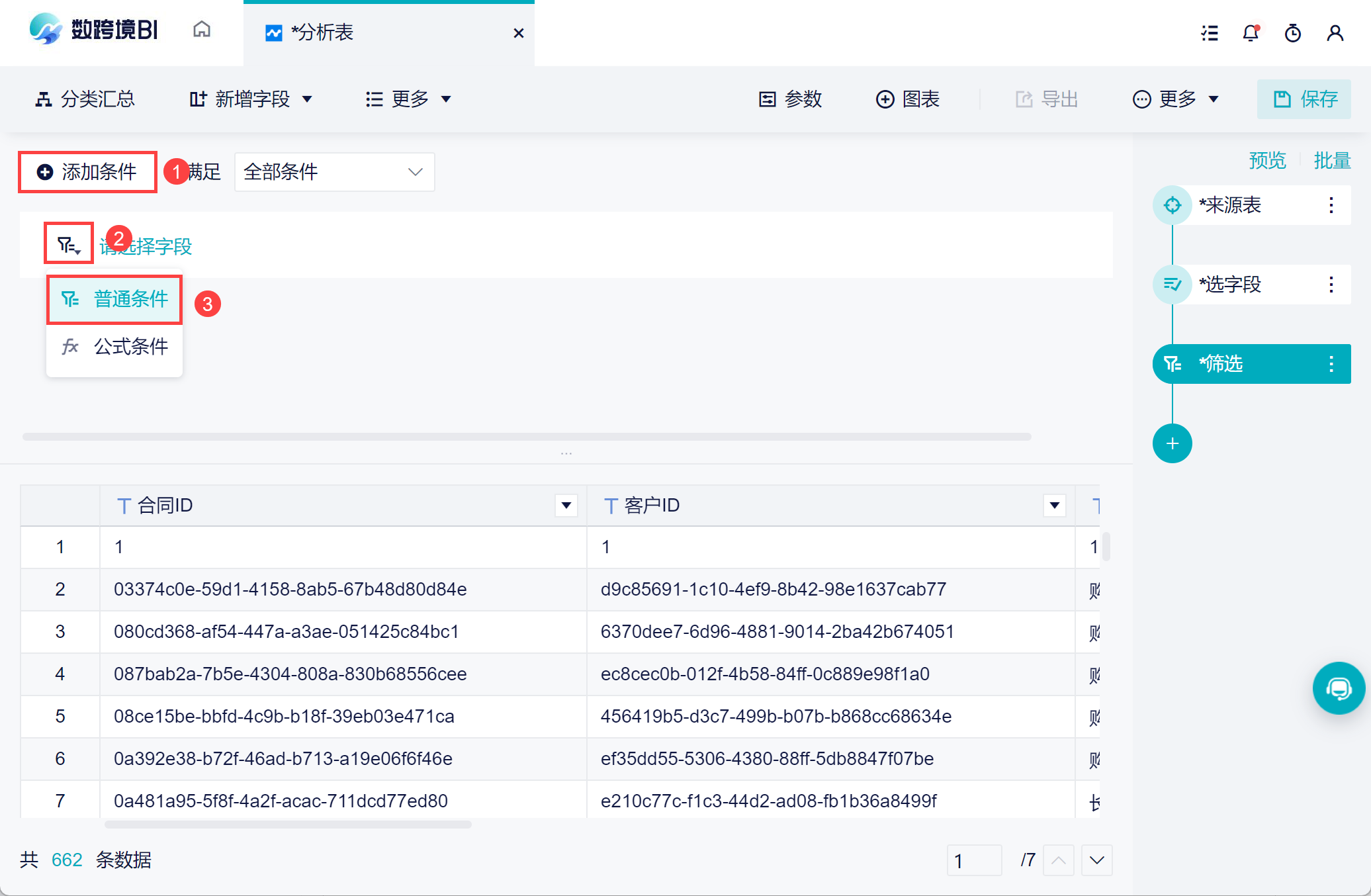Open the task list icon in header
The height and width of the screenshot is (896, 1371).
tap(1210, 33)
